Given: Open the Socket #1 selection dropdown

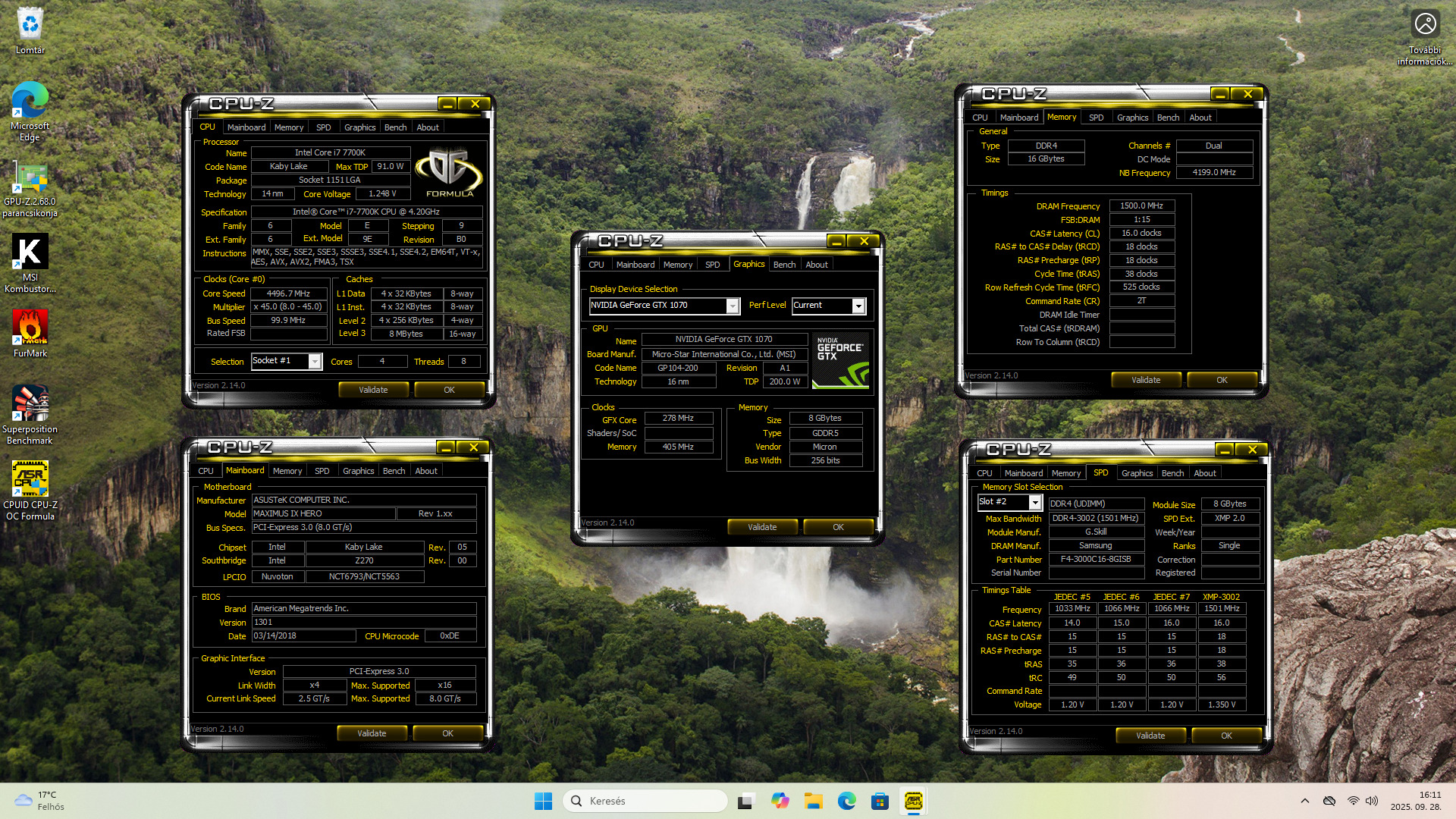Looking at the screenshot, I should click(314, 361).
